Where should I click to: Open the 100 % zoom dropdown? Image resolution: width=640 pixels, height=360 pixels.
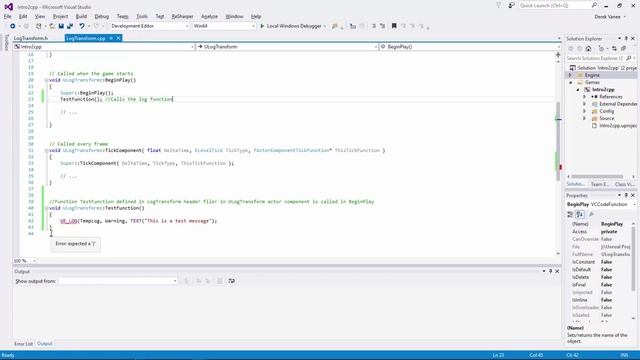point(25,260)
